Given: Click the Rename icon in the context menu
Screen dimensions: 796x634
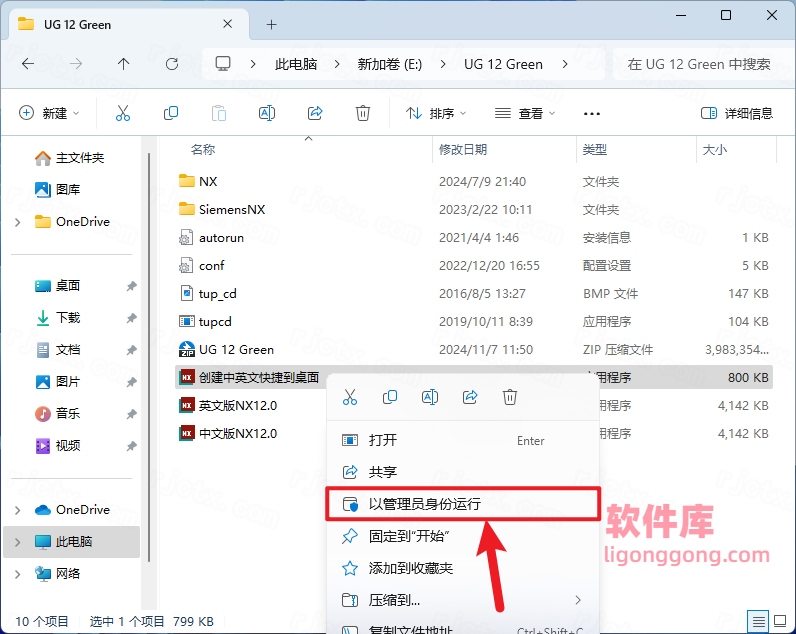Looking at the screenshot, I should 430,397.
